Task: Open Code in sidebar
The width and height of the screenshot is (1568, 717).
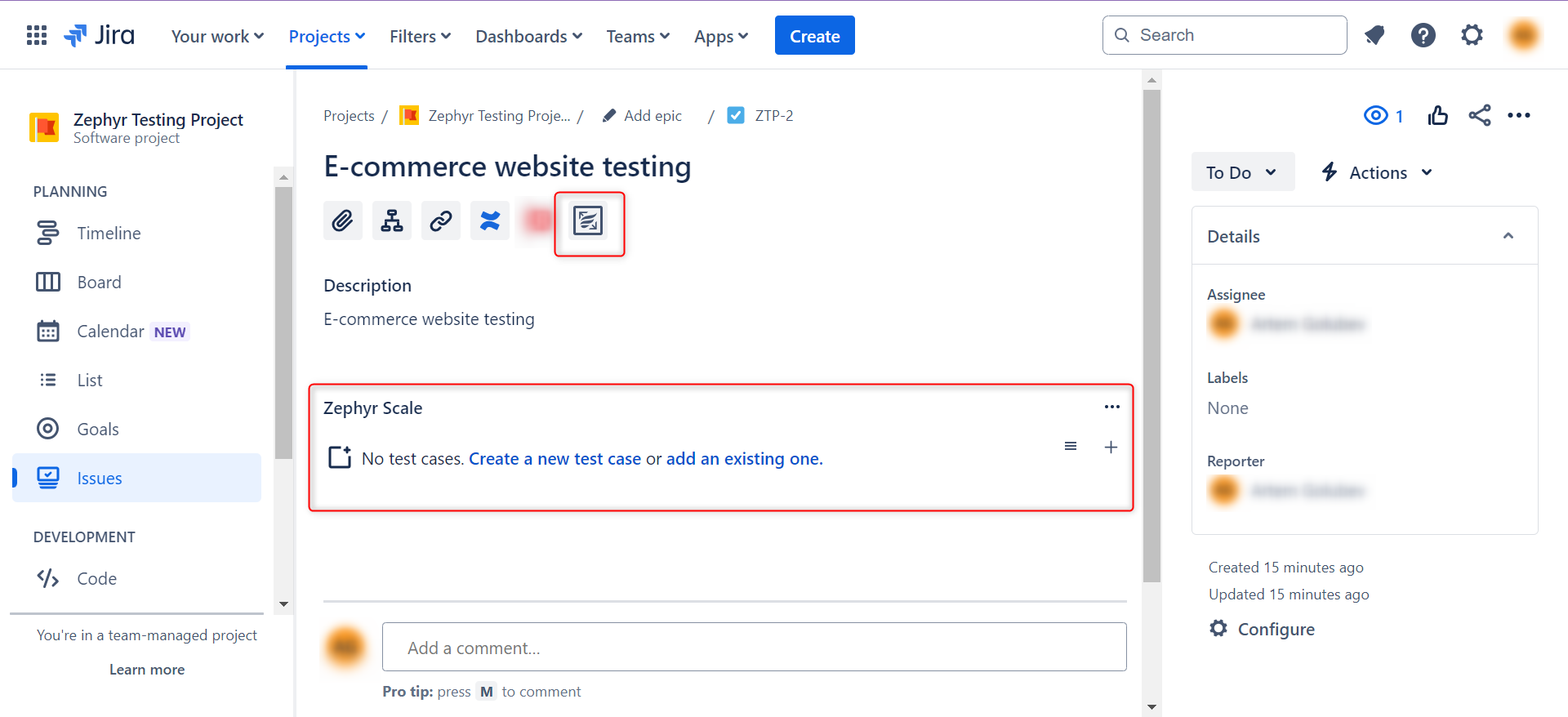Action: point(137,578)
